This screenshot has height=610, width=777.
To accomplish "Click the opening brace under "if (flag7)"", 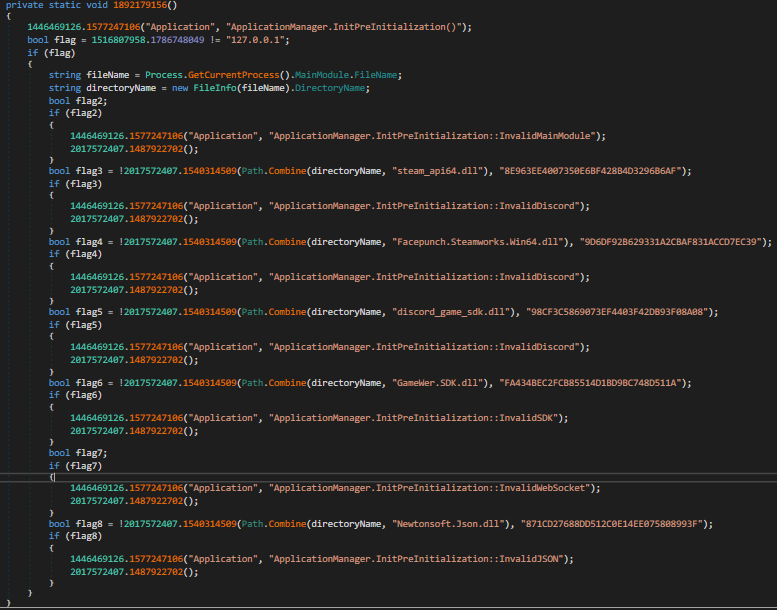I will coord(51,477).
